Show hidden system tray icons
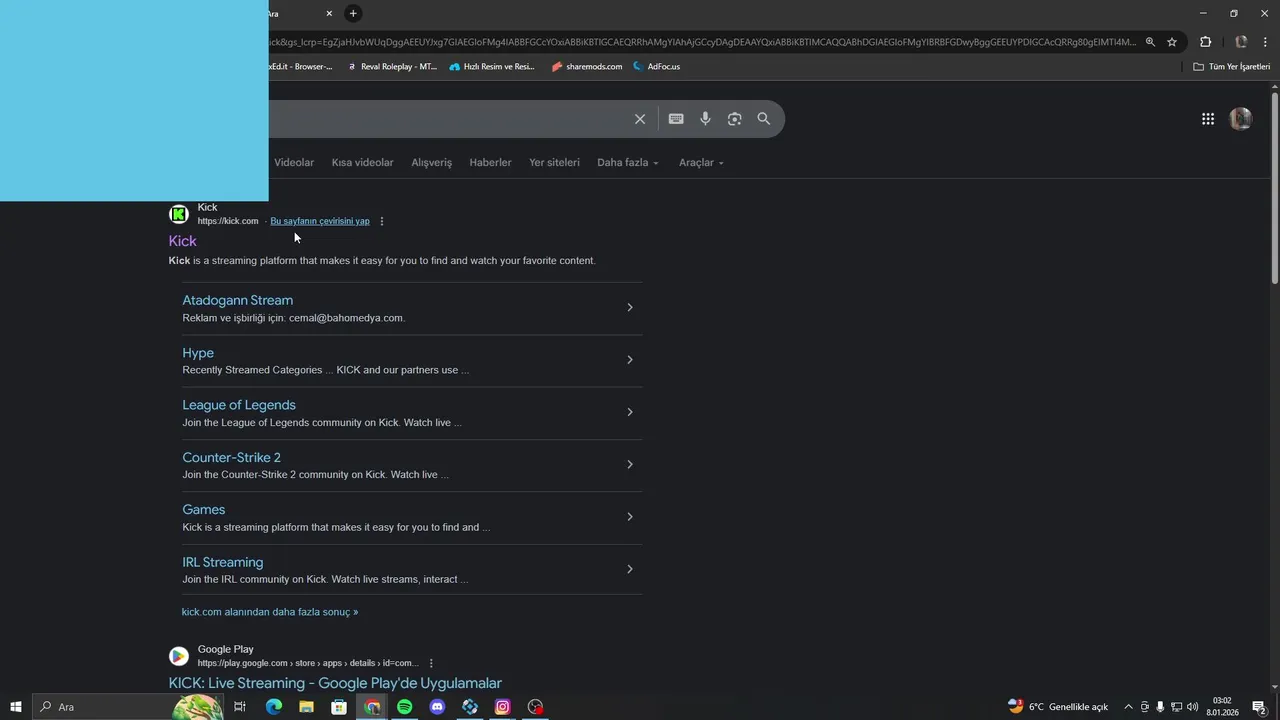Screen dimensions: 1280x720 (x=1129, y=707)
